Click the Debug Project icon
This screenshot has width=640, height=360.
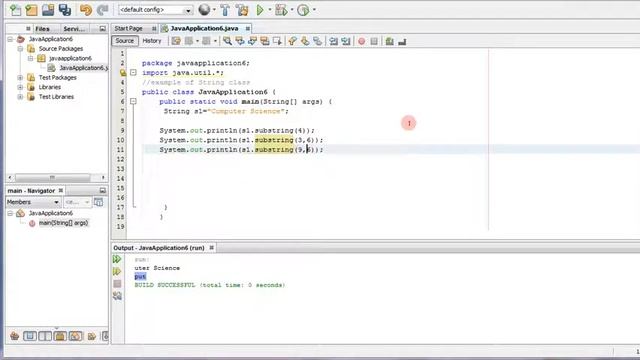281,10
